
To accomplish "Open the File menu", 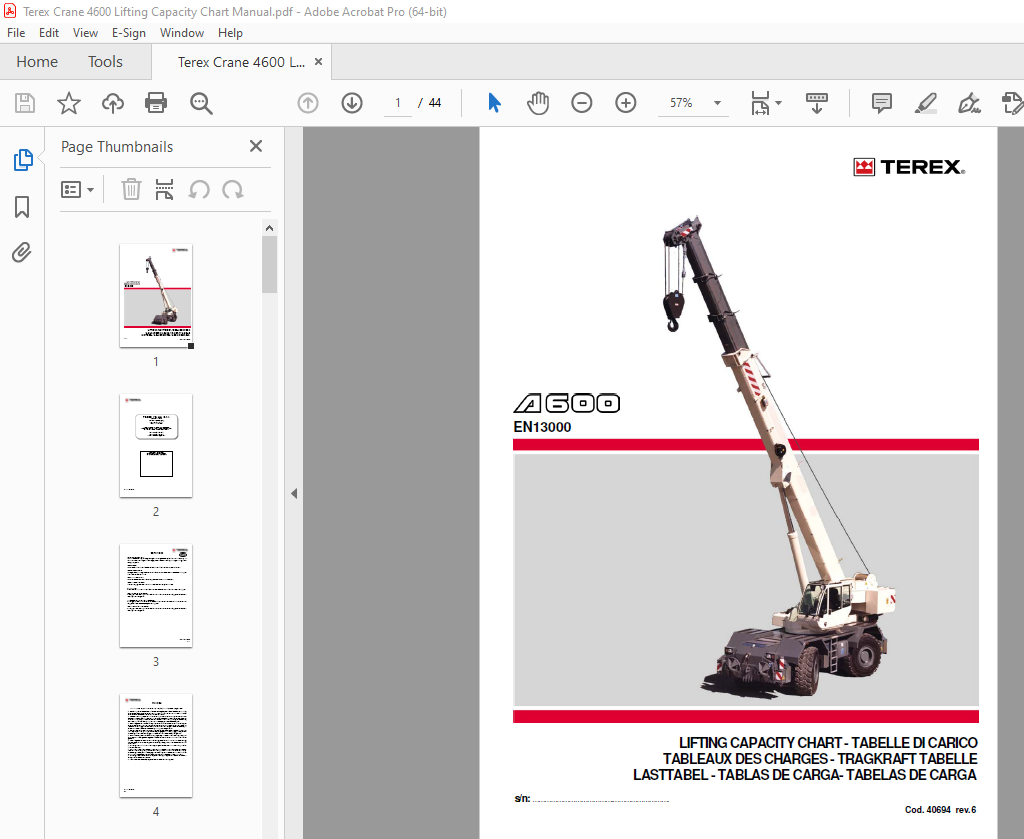I will click(x=16, y=33).
